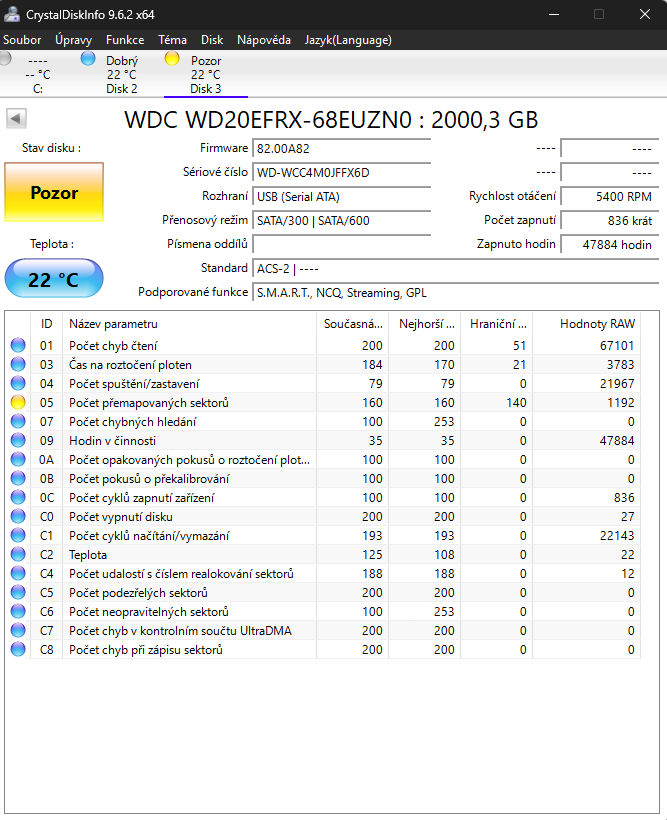The width and height of the screenshot is (667, 820).
Task: Click the previous disk arrow button
Action: 16,119
